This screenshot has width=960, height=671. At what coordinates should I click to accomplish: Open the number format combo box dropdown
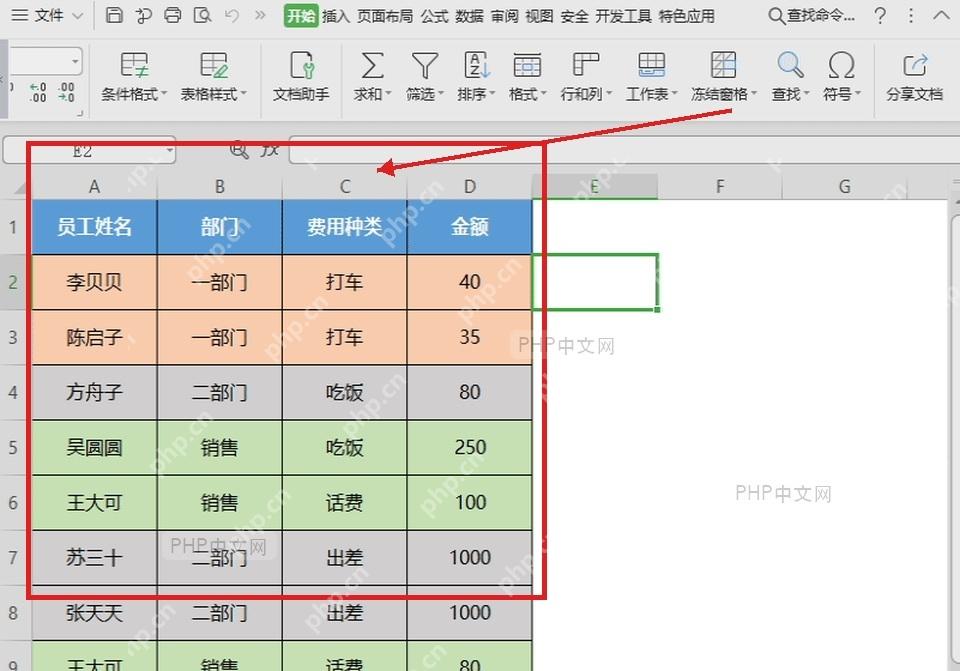75,61
